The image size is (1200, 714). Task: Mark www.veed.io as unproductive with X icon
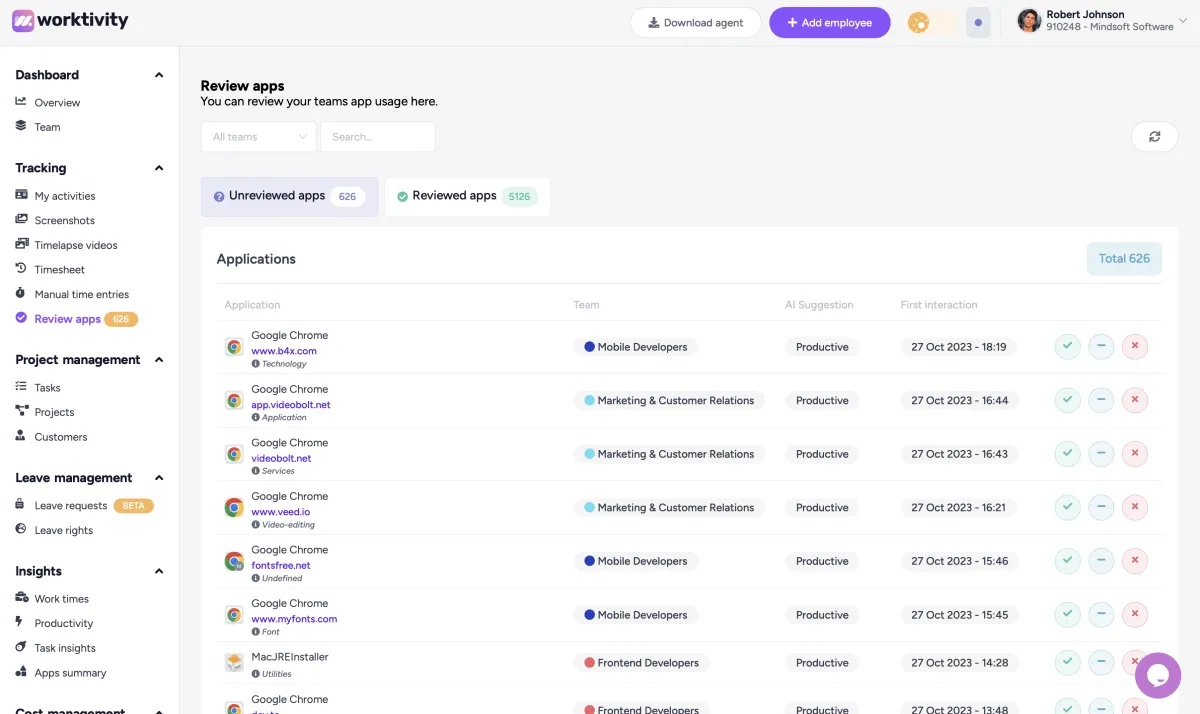1134,508
